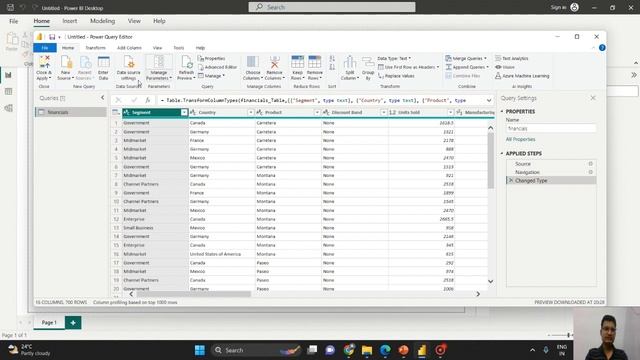Open Source step settings gear
The image size is (640, 360).
point(591,164)
